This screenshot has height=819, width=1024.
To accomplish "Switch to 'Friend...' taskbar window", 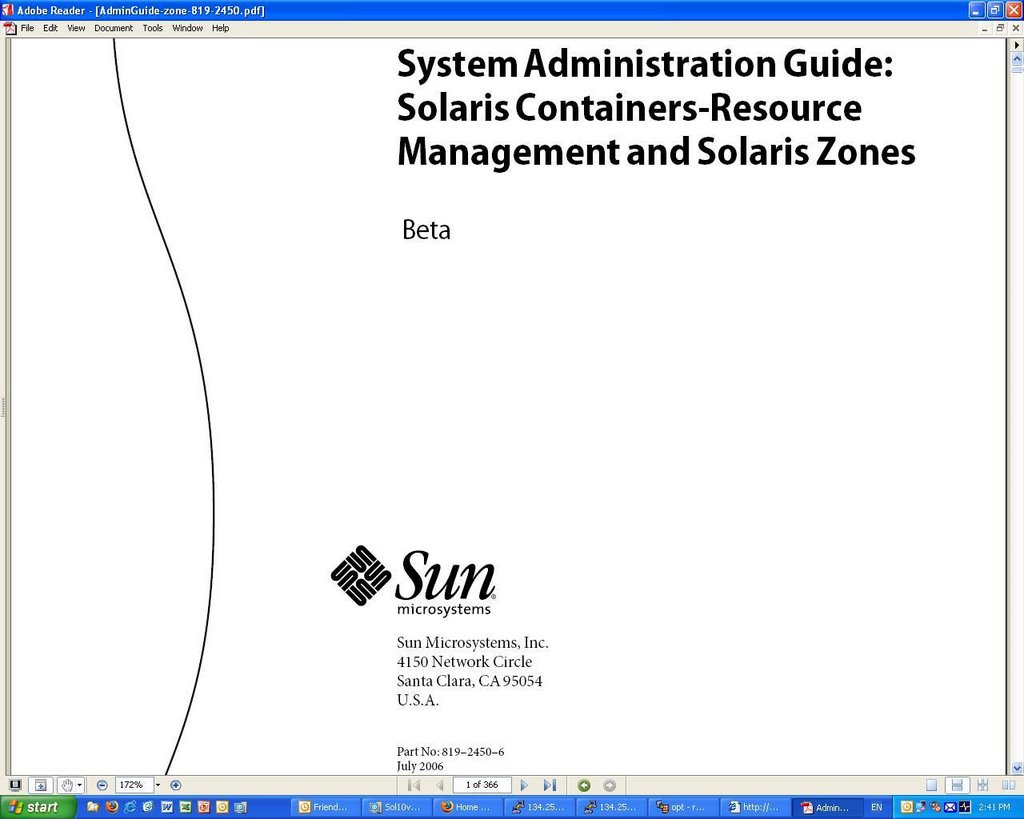I will pyautogui.click(x=324, y=807).
